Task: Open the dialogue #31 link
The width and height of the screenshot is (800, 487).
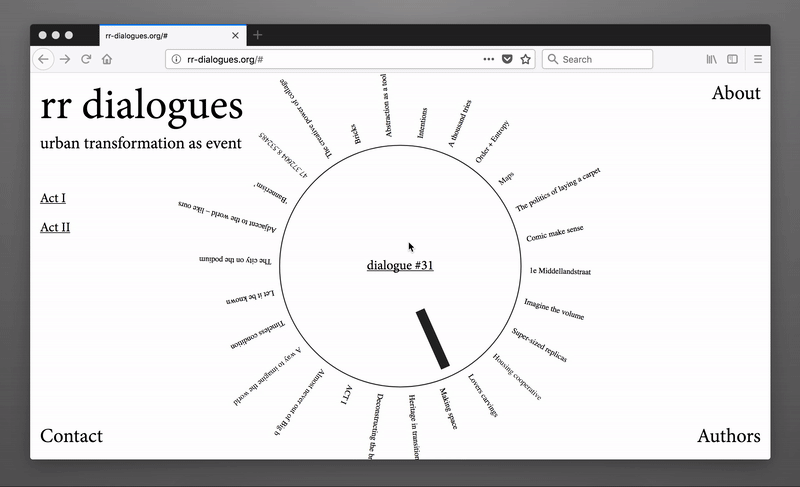Action: [x=400, y=265]
